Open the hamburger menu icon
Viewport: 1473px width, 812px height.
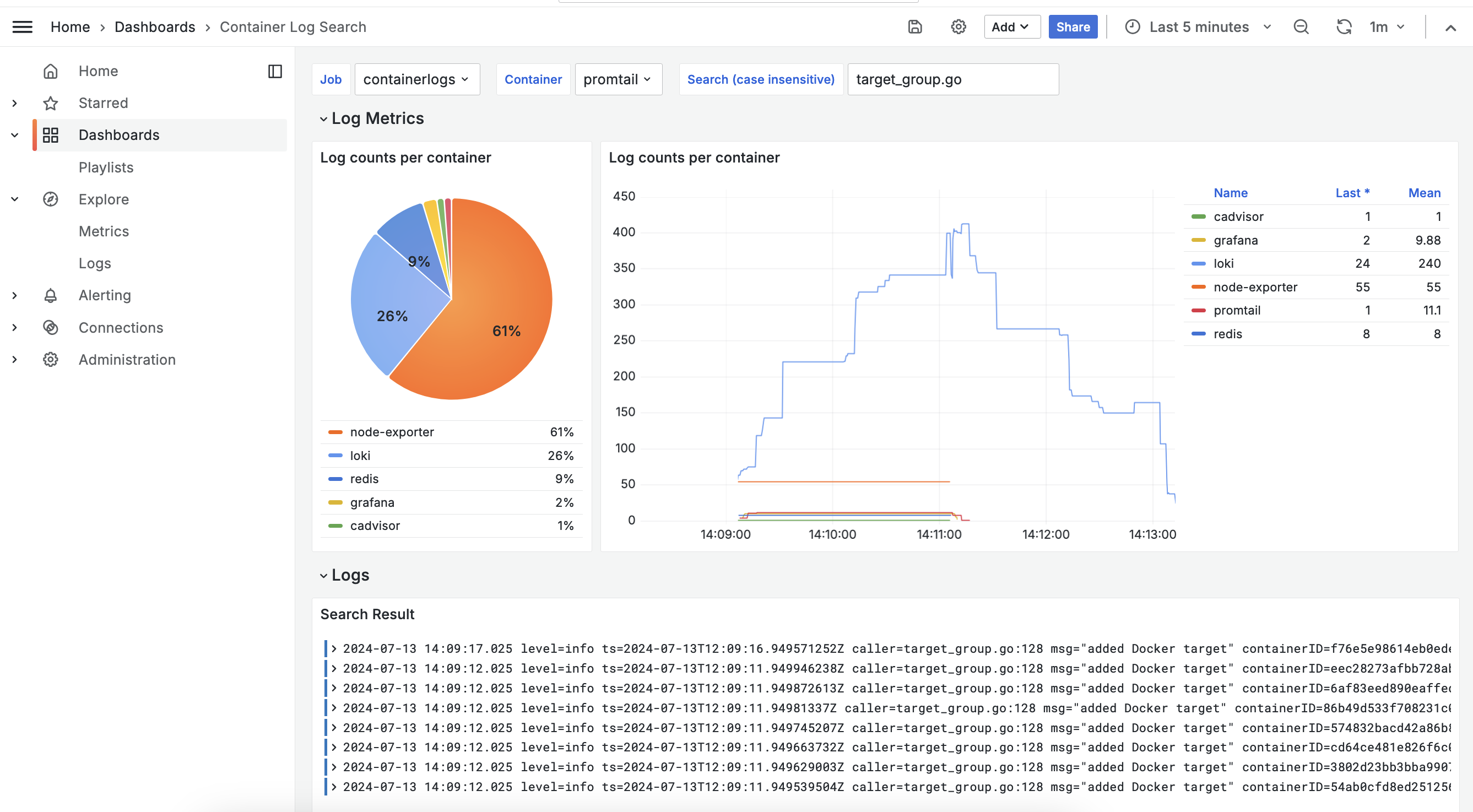22,27
